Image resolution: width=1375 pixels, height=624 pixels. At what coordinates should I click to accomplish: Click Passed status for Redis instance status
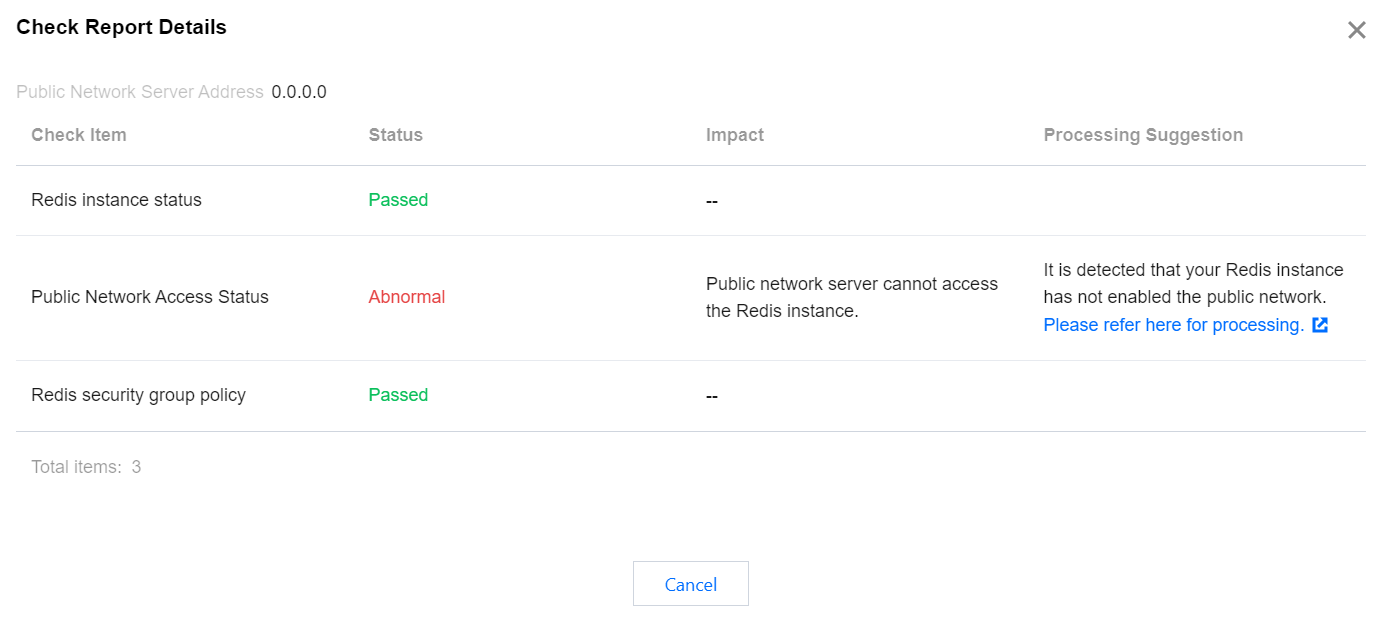click(398, 200)
